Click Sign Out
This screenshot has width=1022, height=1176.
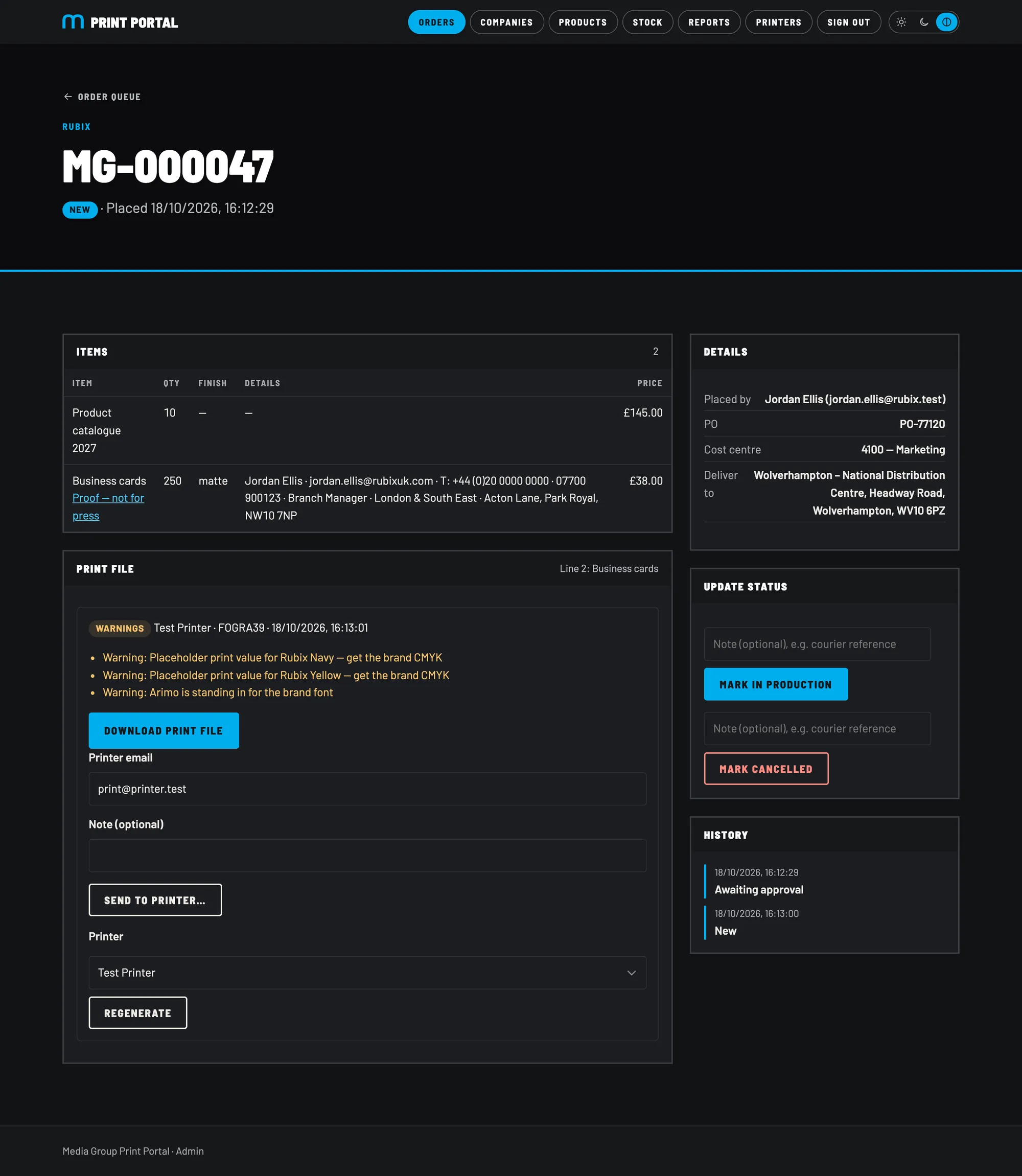849,22
